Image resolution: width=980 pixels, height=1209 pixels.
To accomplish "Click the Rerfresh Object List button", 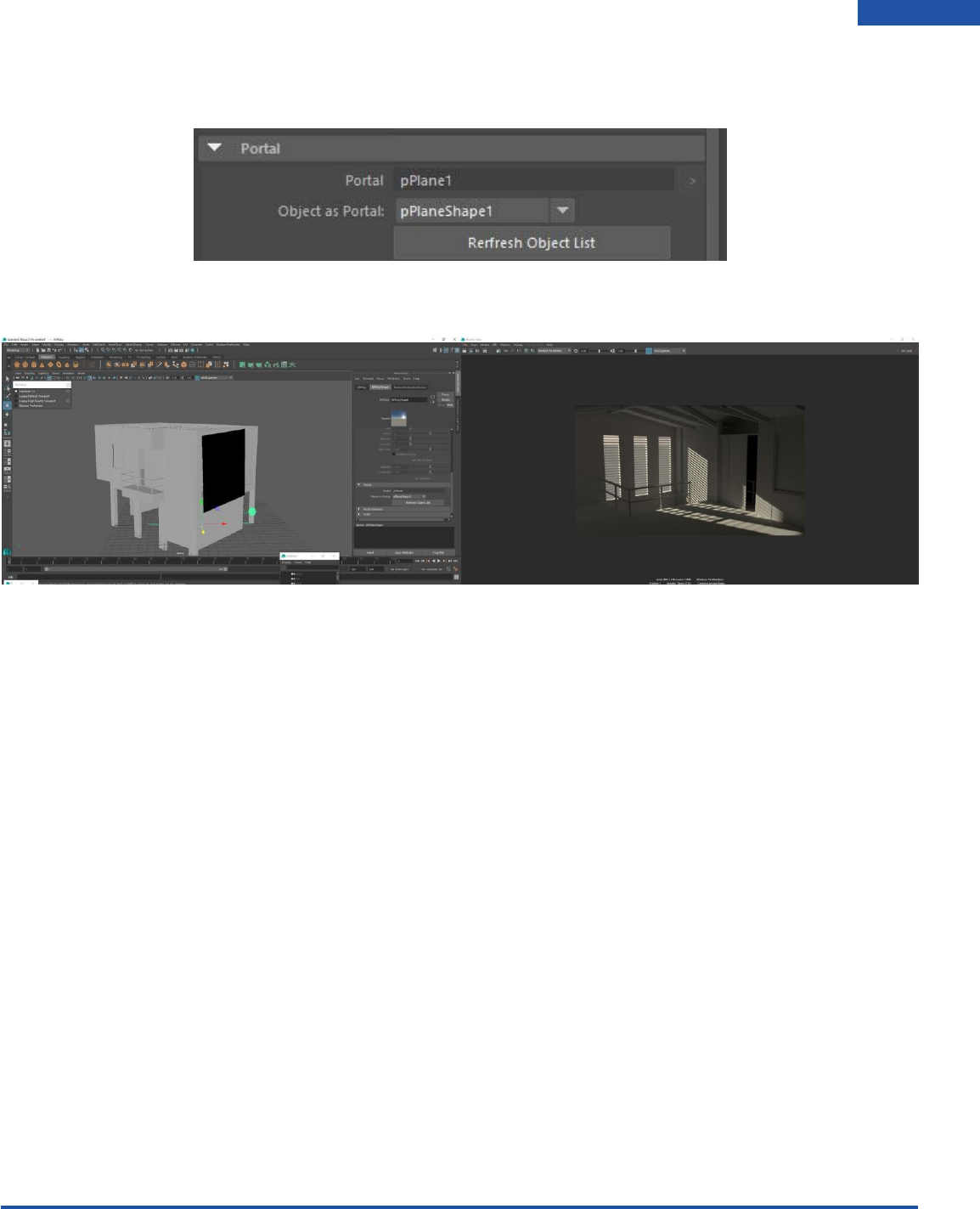I will pyautogui.click(x=532, y=242).
